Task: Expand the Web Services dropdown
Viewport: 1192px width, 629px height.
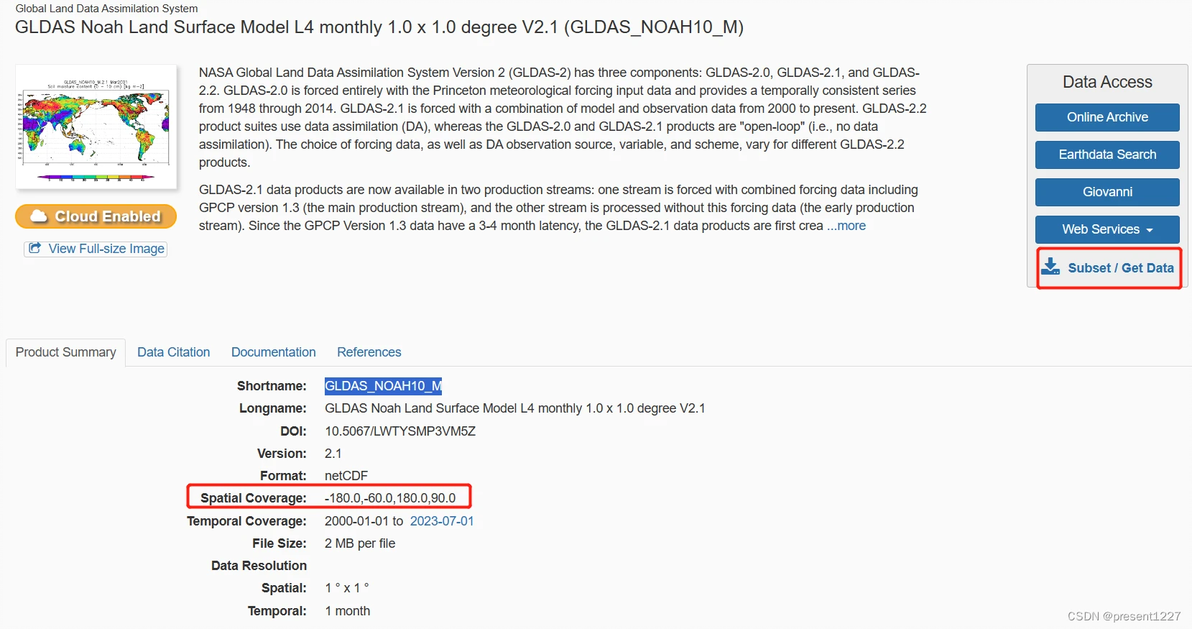Action: tap(1107, 229)
